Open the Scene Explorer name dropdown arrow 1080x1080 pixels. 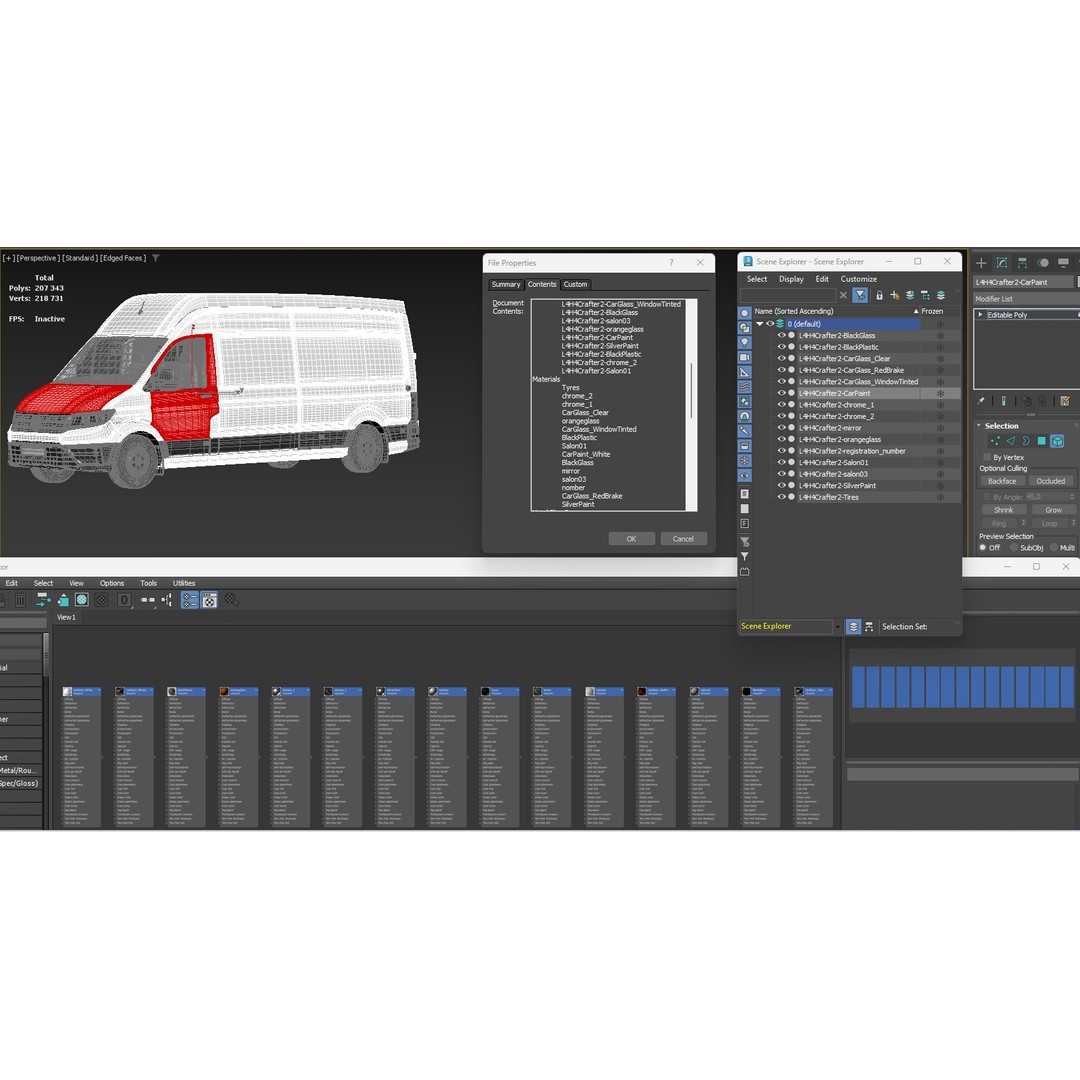click(x=838, y=627)
